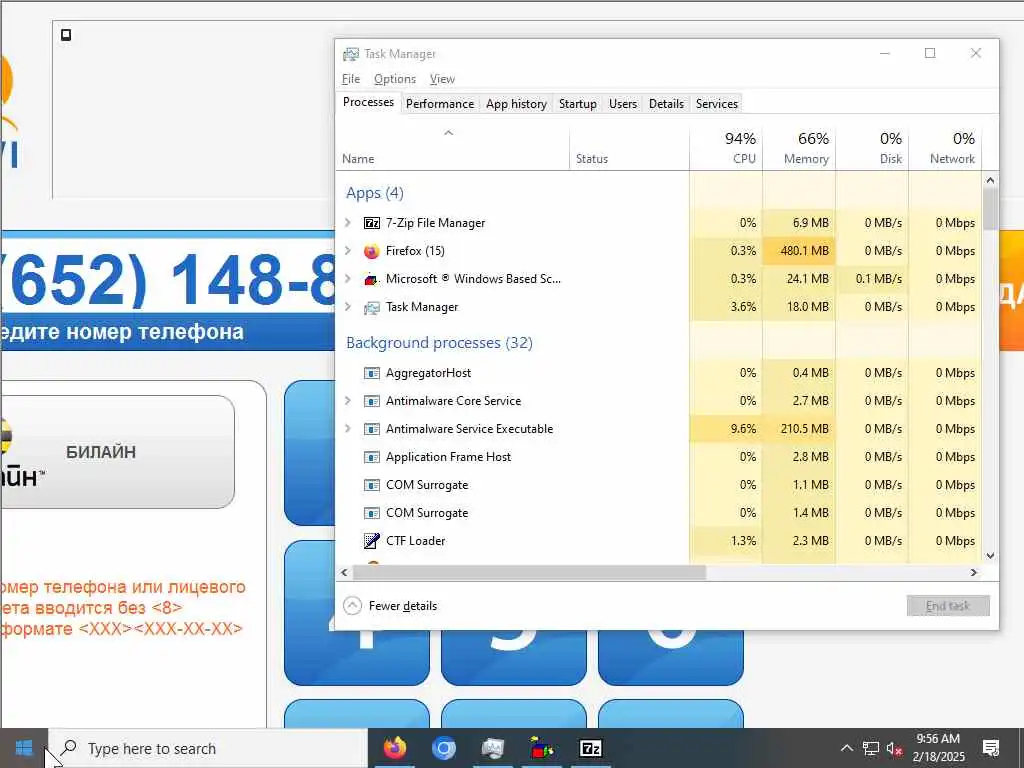Click the 7-Zip File Manager process icon
The image size is (1024, 768).
pyautogui.click(x=372, y=223)
